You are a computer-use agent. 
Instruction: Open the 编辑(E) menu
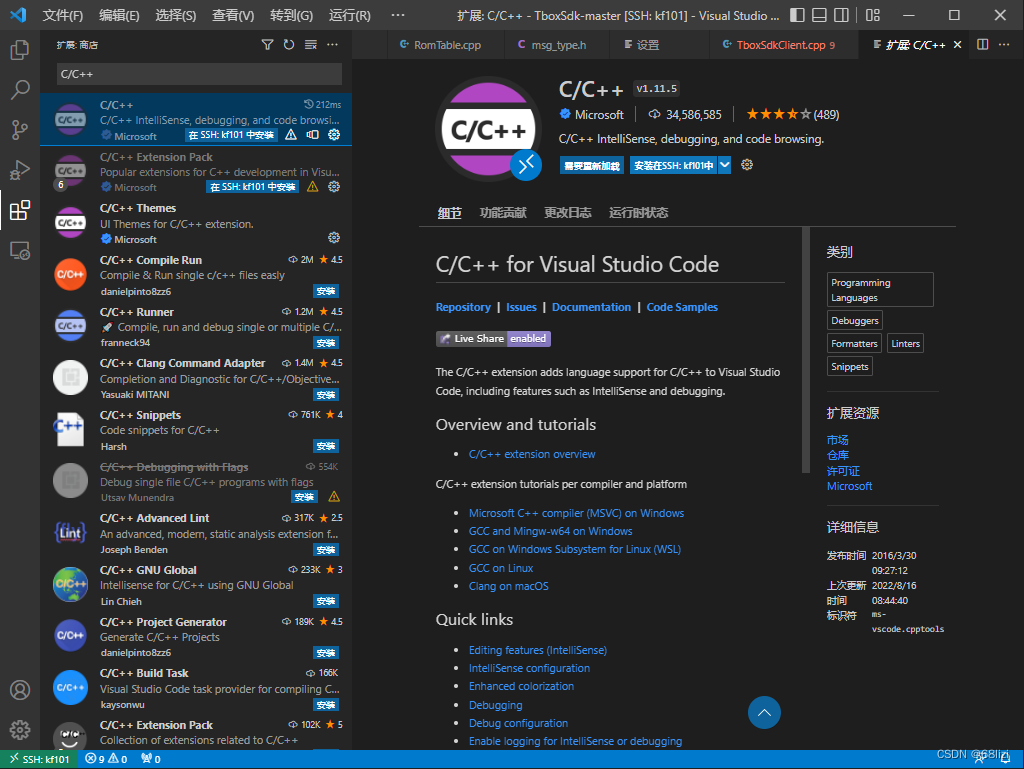pos(119,15)
